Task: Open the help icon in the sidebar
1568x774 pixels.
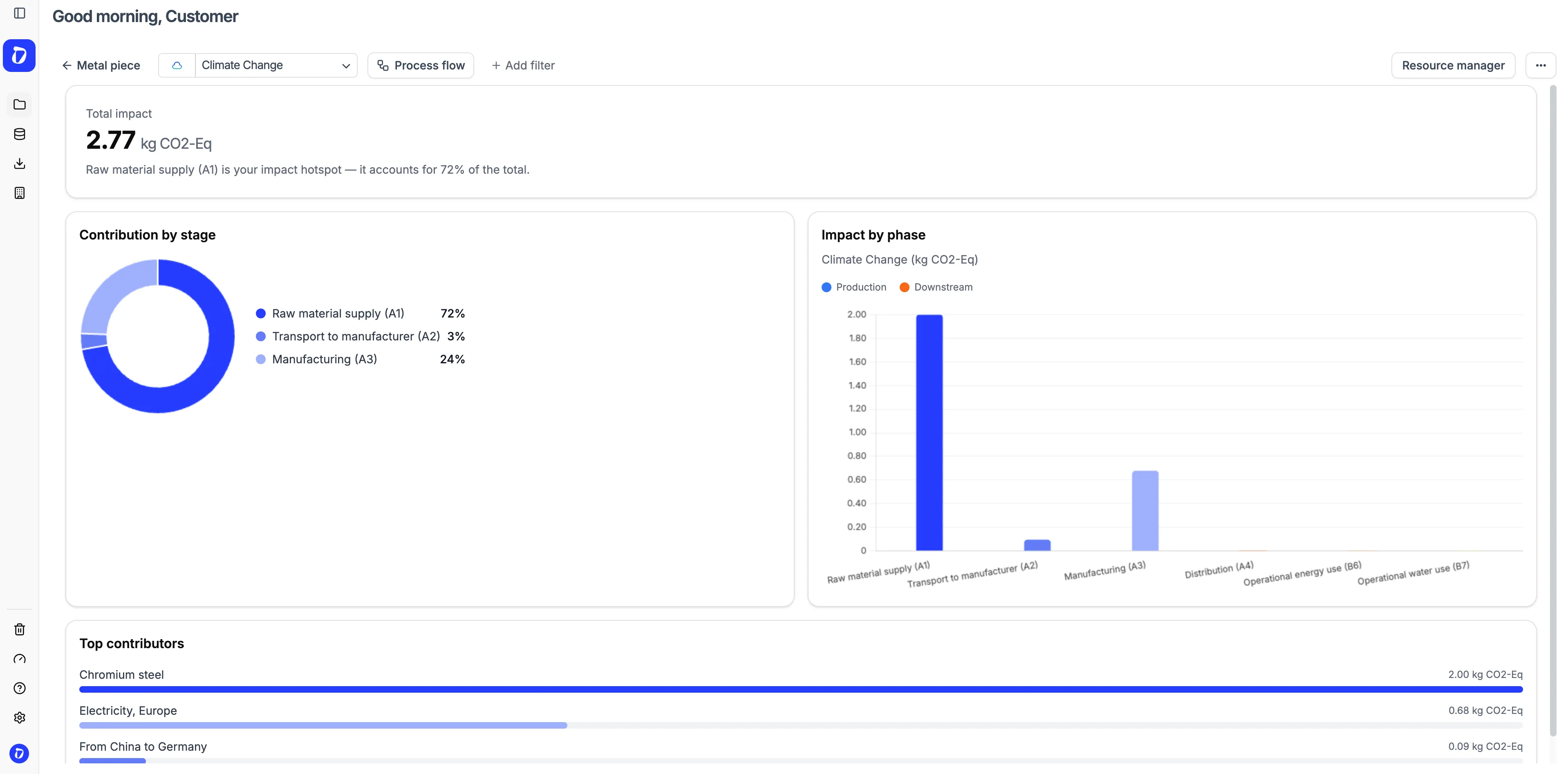Action: tap(19, 688)
